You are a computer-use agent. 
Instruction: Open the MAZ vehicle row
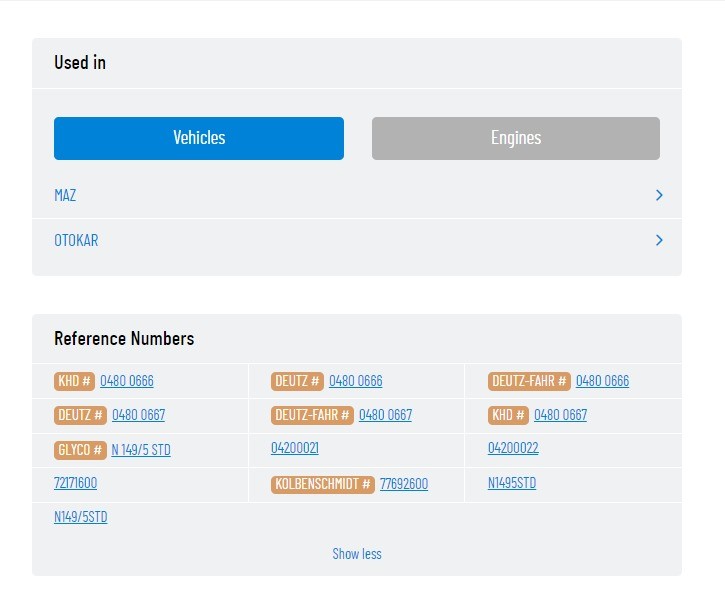coord(356,195)
